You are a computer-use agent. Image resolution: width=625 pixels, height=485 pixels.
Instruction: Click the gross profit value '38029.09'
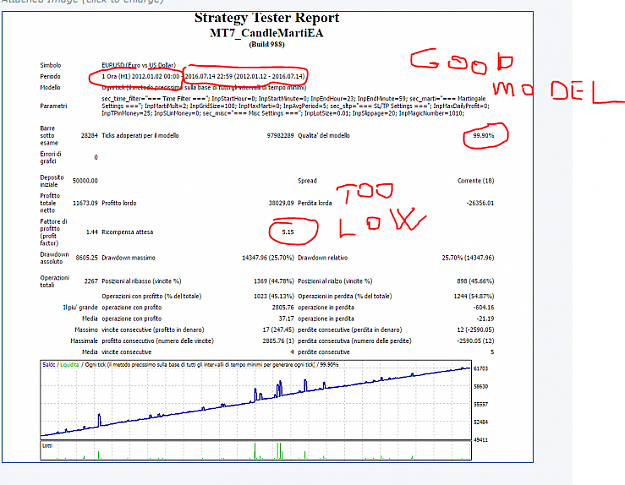[x=281, y=203]
